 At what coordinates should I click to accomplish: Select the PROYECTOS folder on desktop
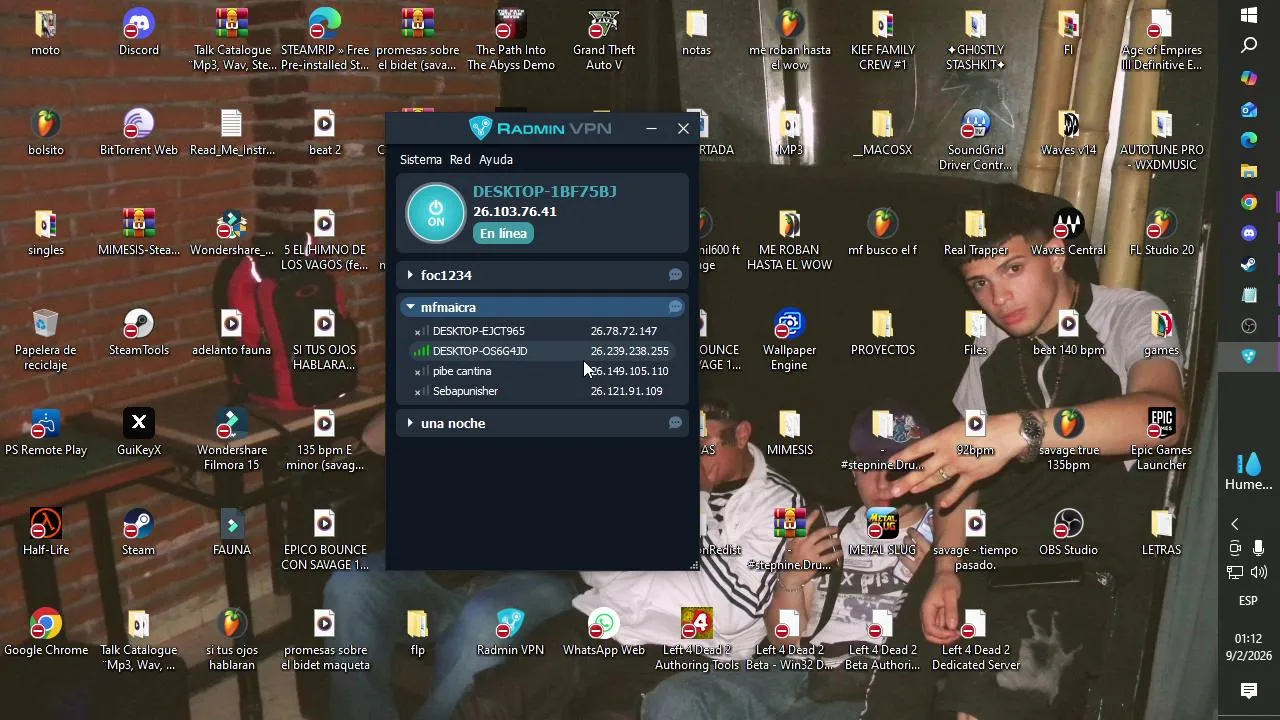pyautogui.click(x=883, y=333)
